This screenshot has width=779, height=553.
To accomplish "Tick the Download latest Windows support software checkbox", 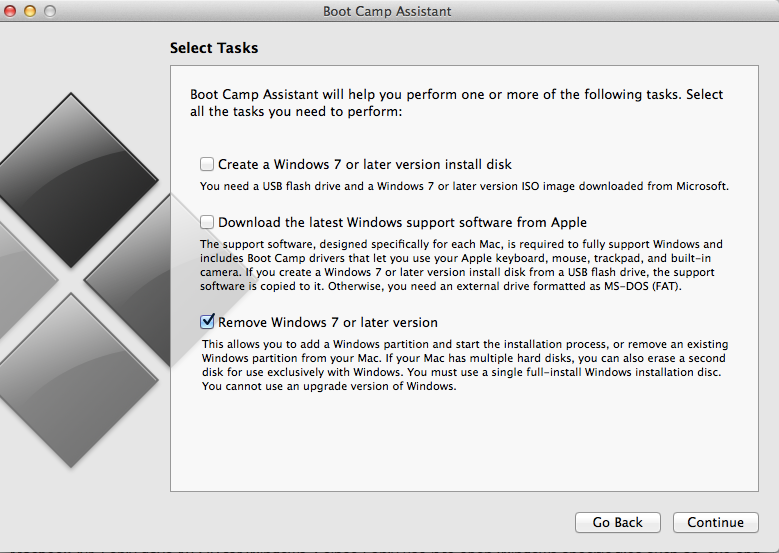I will pyautogui.click(x=207, y=222).
